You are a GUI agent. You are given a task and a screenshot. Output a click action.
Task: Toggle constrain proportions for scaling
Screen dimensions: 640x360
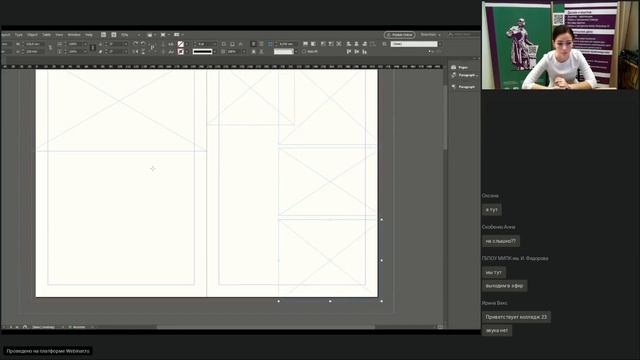point(93,48)
